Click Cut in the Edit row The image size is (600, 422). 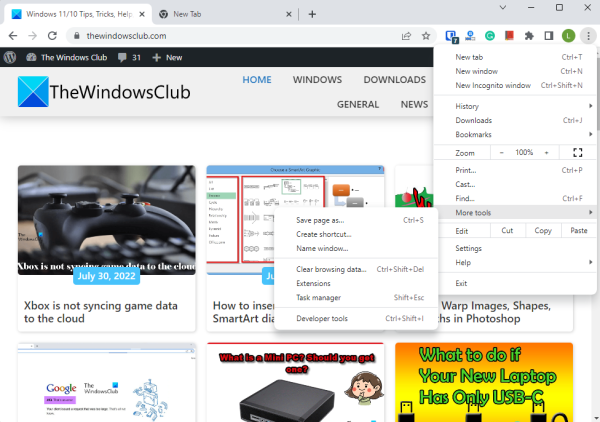[507, 230]
